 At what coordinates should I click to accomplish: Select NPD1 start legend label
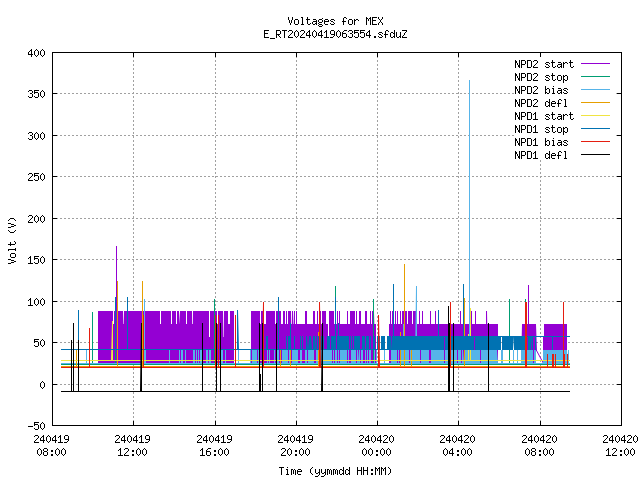point(544,116)
